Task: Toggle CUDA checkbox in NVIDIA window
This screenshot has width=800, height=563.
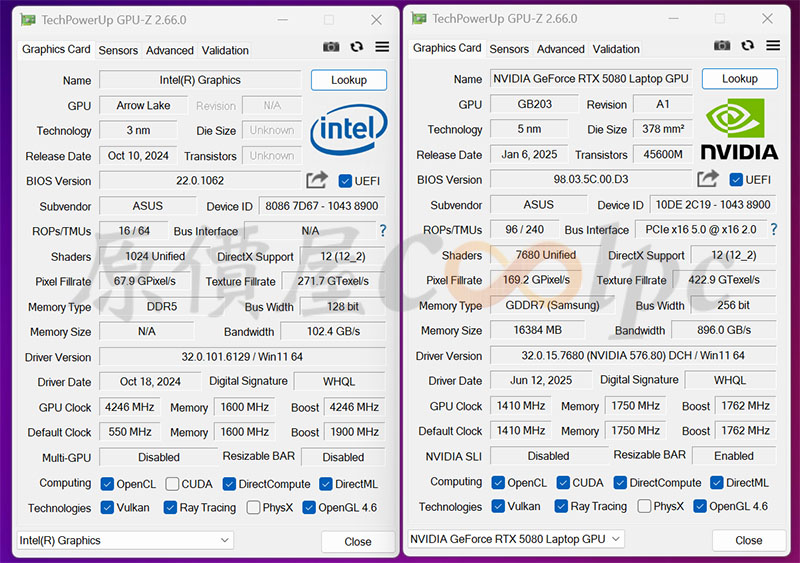Action: point(563,482)
